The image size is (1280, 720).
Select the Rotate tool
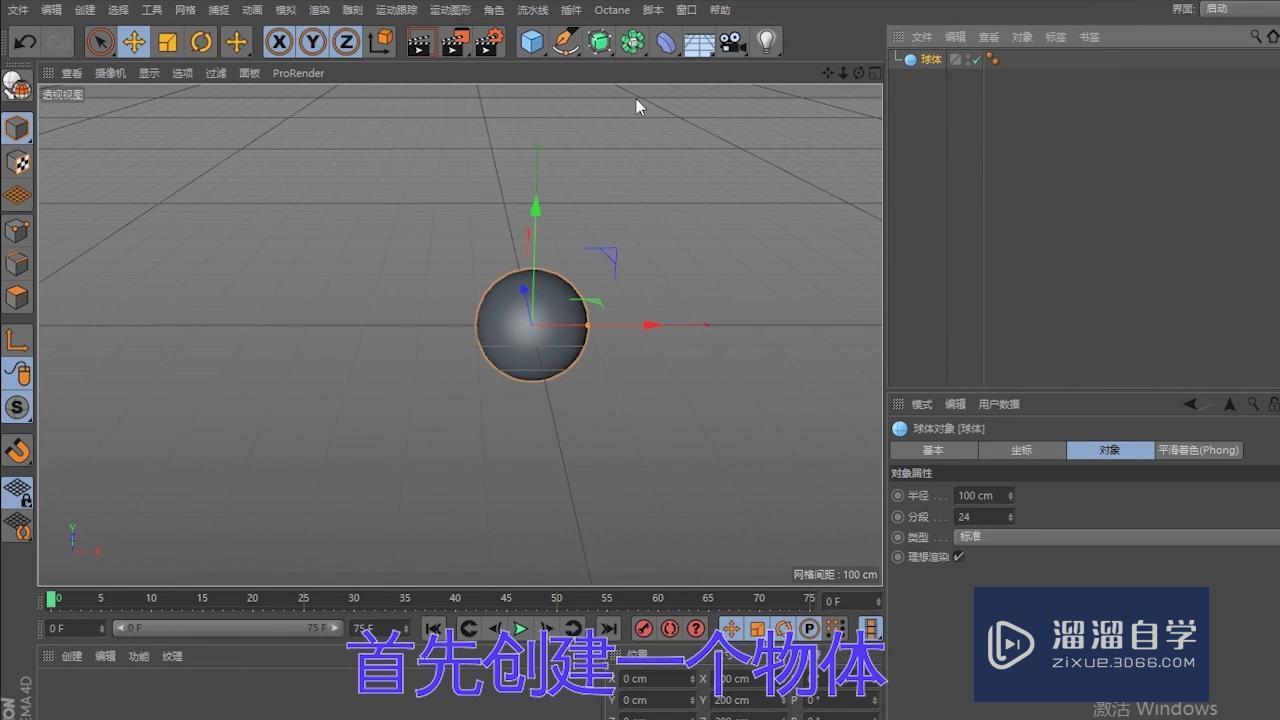201,42
